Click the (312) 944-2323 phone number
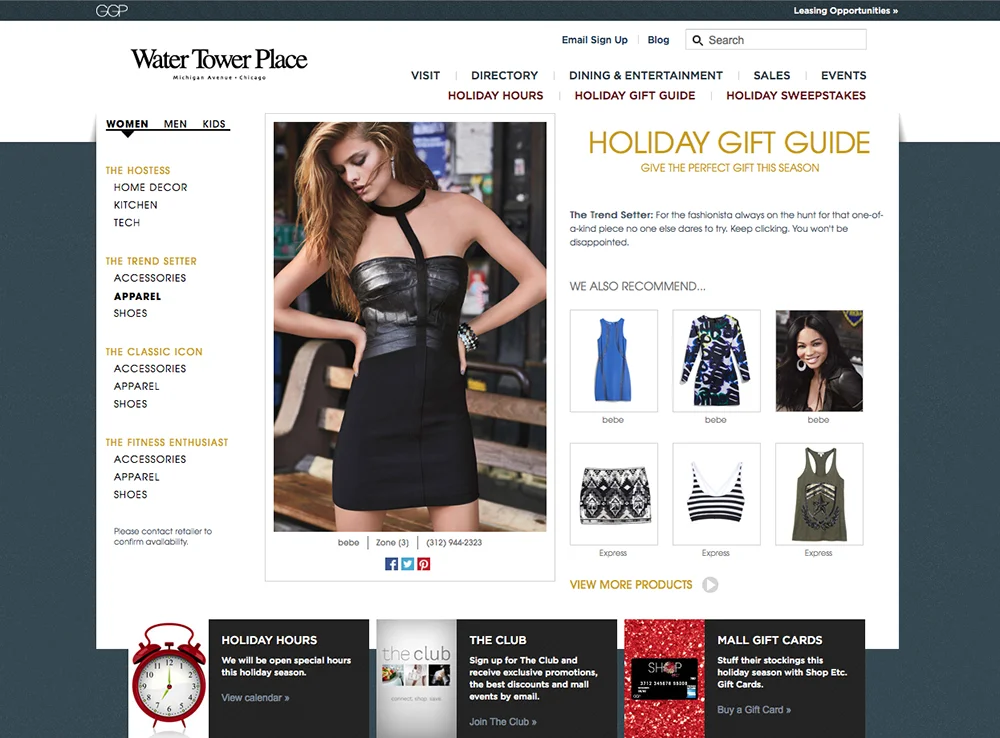Viewport: 1000px width, 738px height. click(454, 543)
